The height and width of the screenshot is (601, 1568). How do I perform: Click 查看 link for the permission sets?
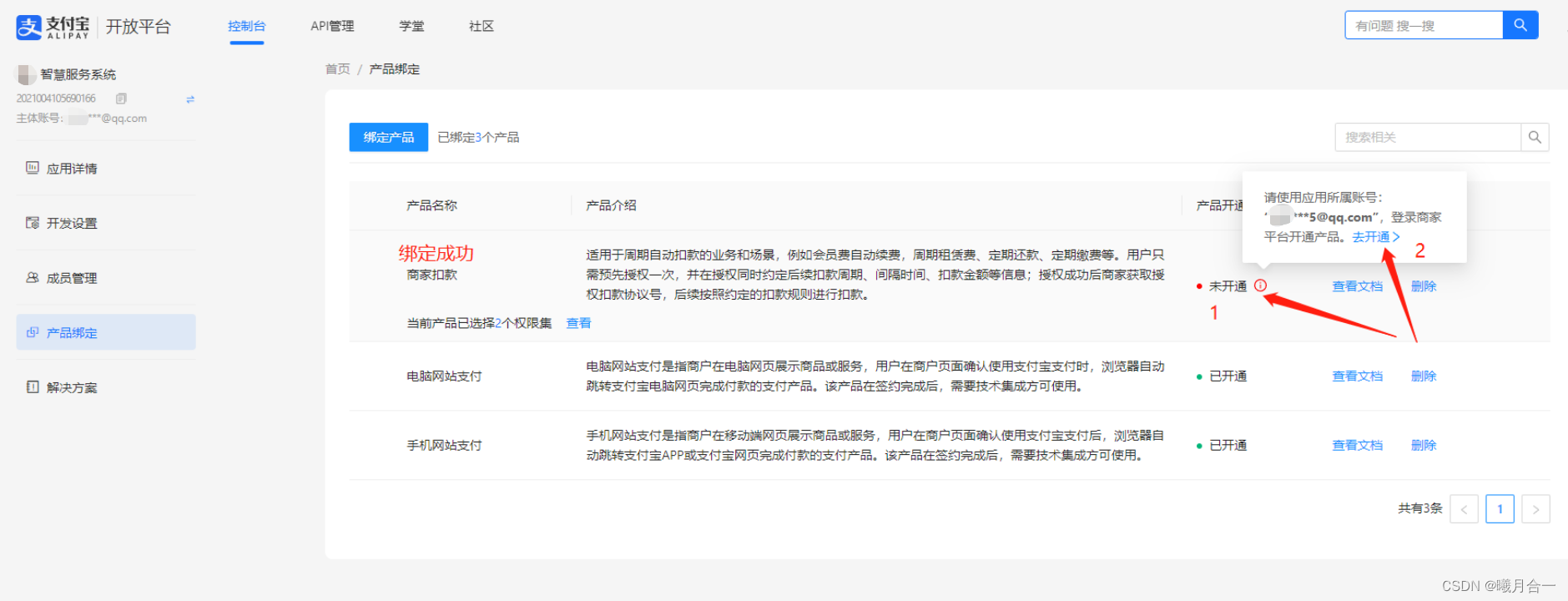(x=578, y=323)
